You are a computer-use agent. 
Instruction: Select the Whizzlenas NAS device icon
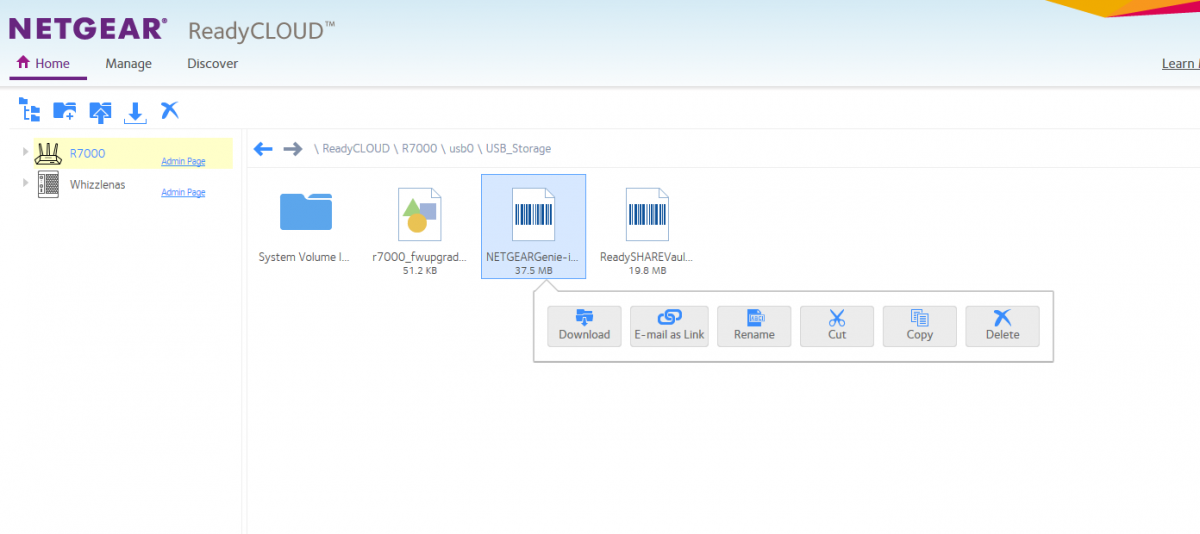pos(48,184)
